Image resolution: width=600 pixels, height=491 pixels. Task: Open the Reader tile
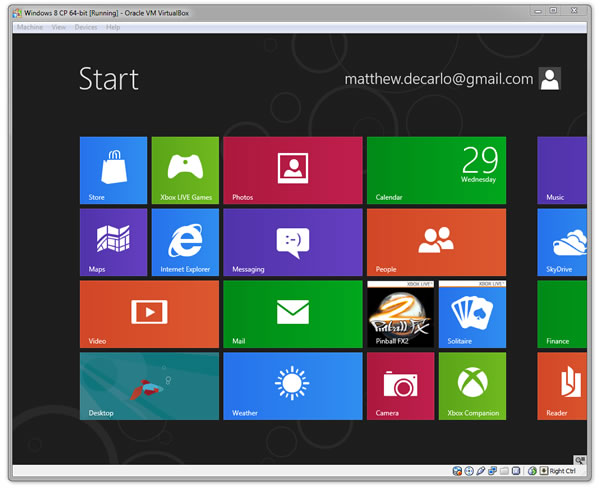(x=562, y=386)
